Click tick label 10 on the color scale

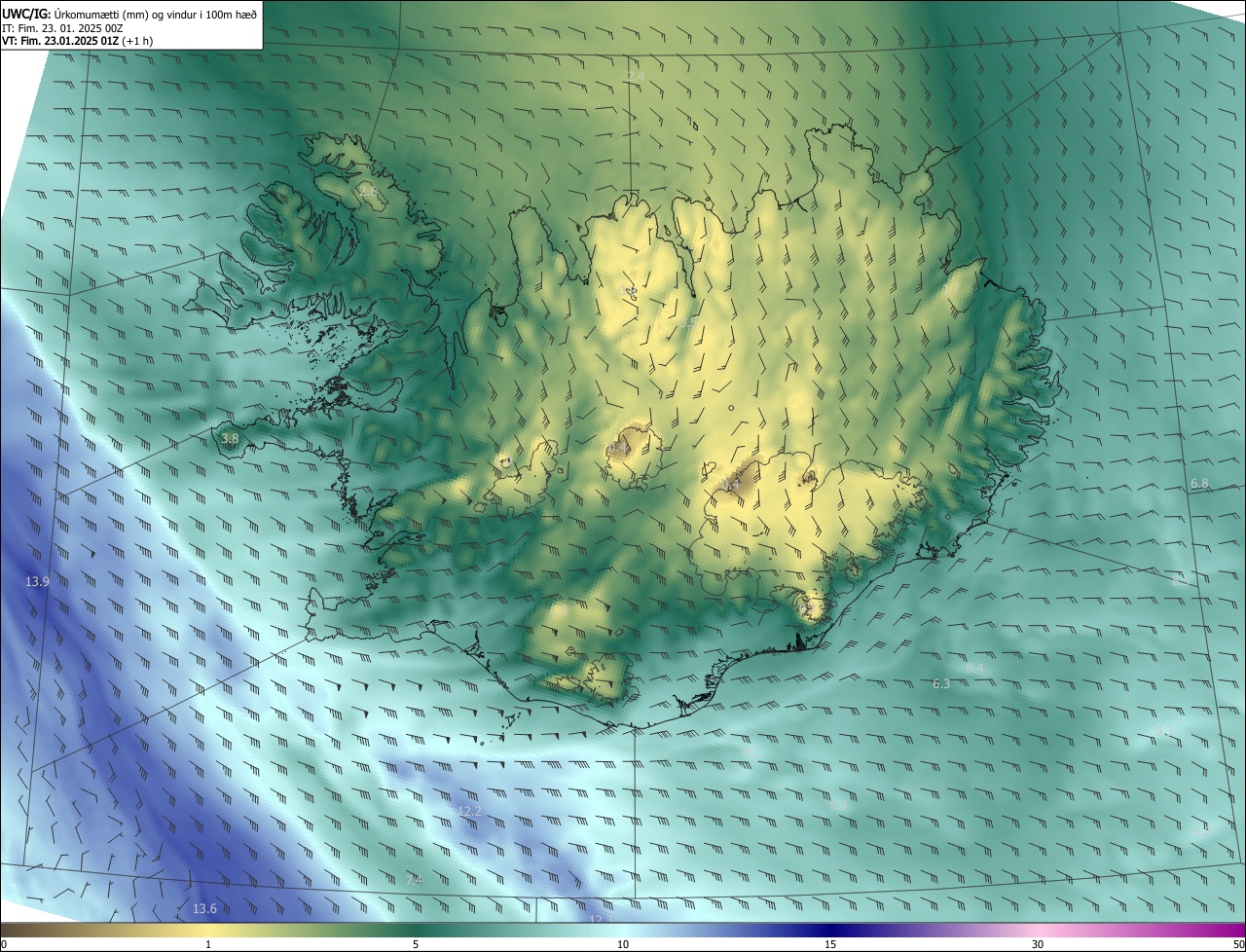623,944
